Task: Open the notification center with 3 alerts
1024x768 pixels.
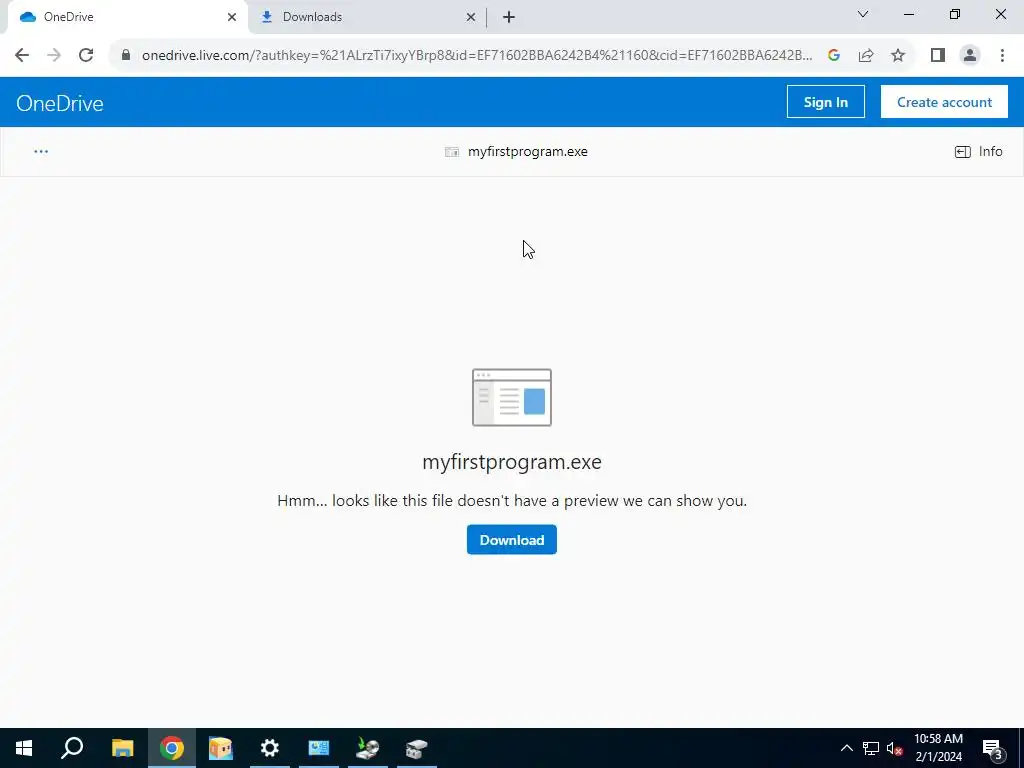Action: [x=993, y=748]
